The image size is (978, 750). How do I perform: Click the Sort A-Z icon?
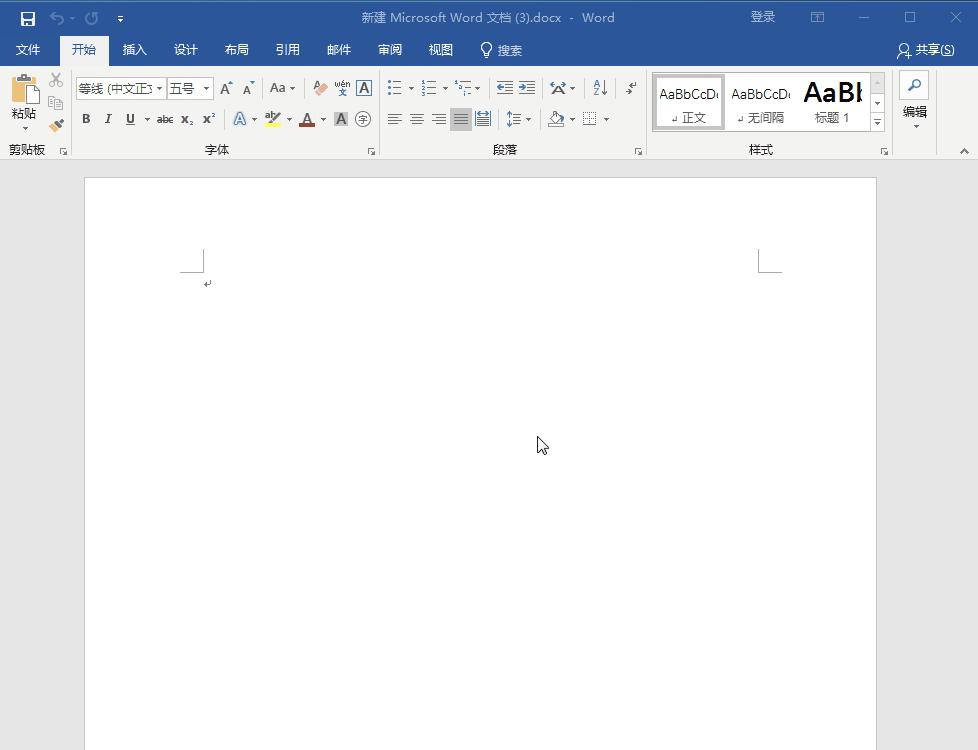[x=599, y=88]
